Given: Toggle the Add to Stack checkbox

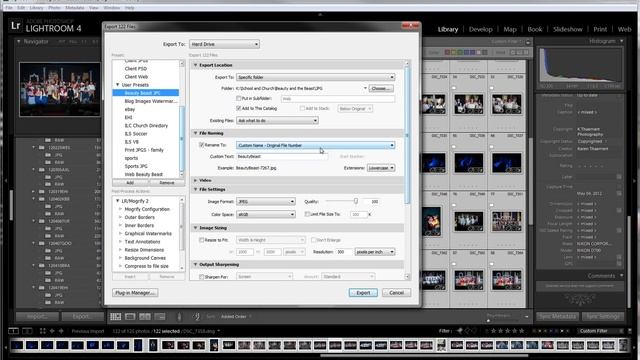Looking at the screenshot, I should click(302, 108).
